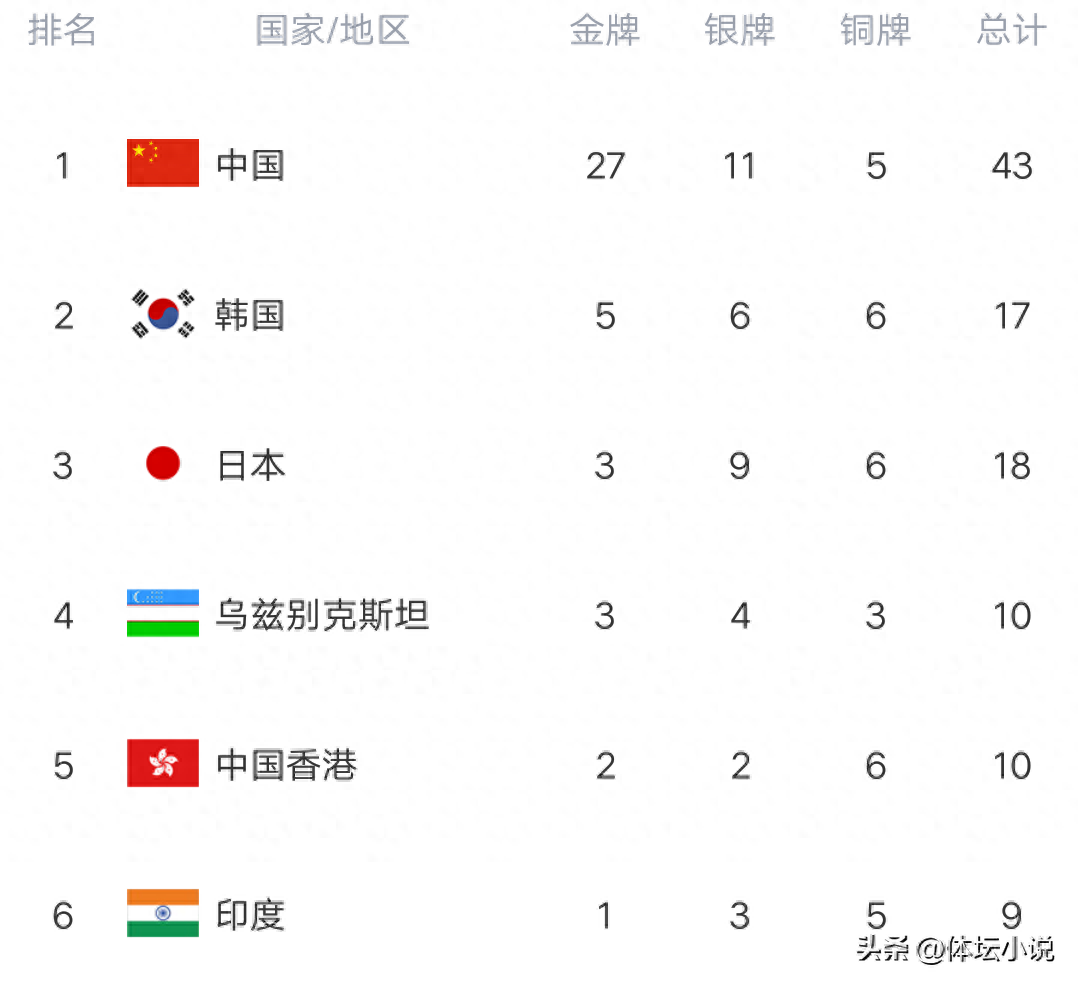1079x987 pixels.
Task: Click the Japan flag icon
Action: click(x=163, y=463)
